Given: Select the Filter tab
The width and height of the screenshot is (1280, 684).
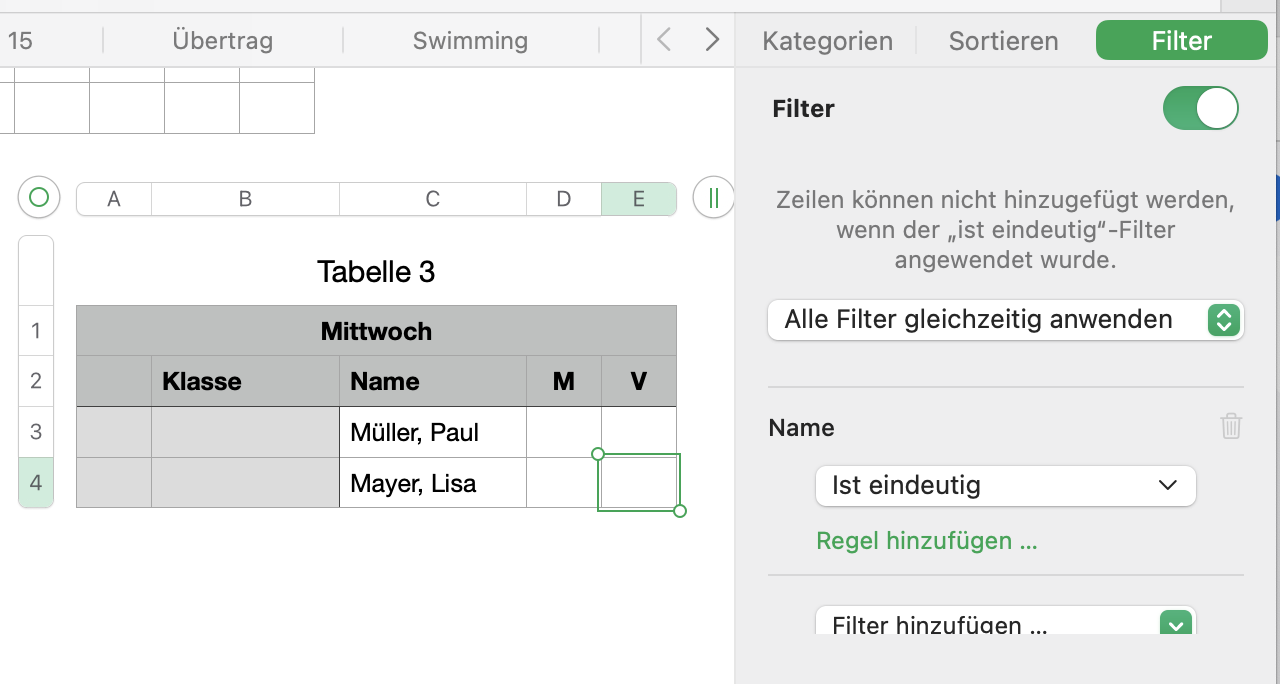Looking at the screenshot, I should pos(1181,41).
